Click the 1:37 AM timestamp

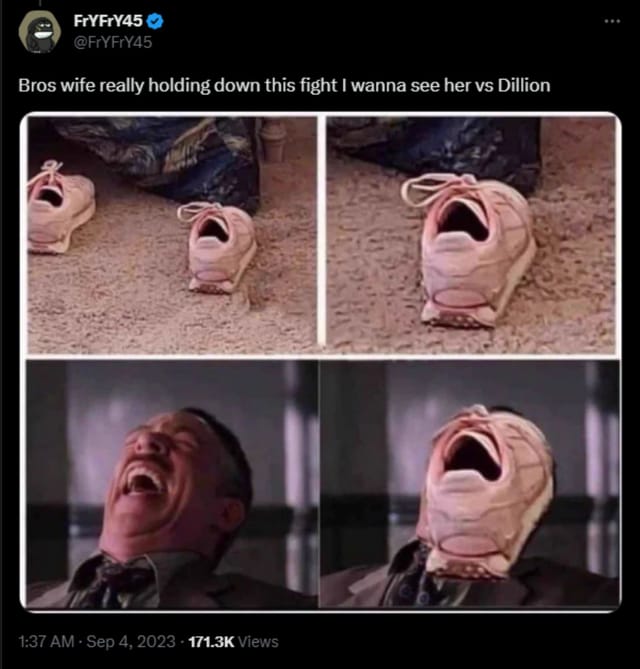[x=46, y=642]
